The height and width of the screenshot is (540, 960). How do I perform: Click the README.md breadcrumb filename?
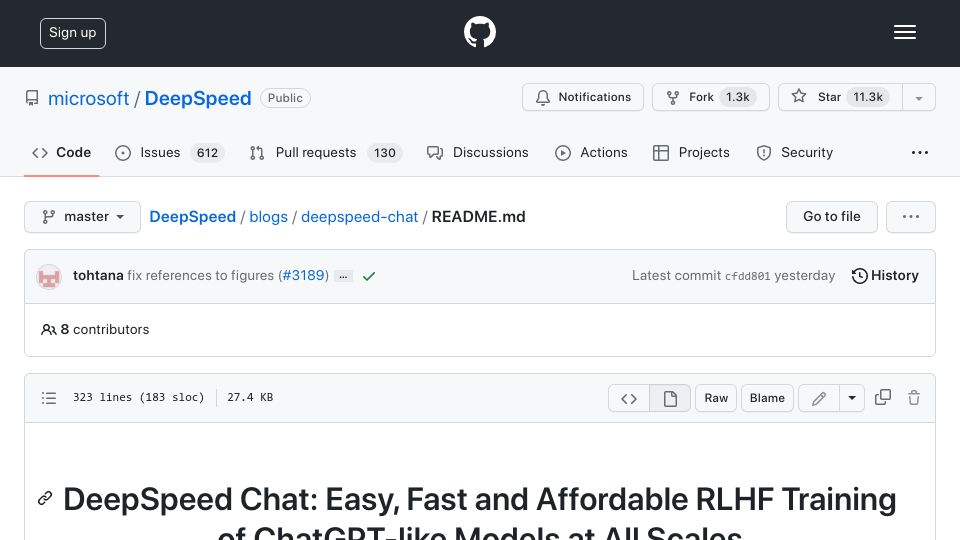(x=479, y=217)
